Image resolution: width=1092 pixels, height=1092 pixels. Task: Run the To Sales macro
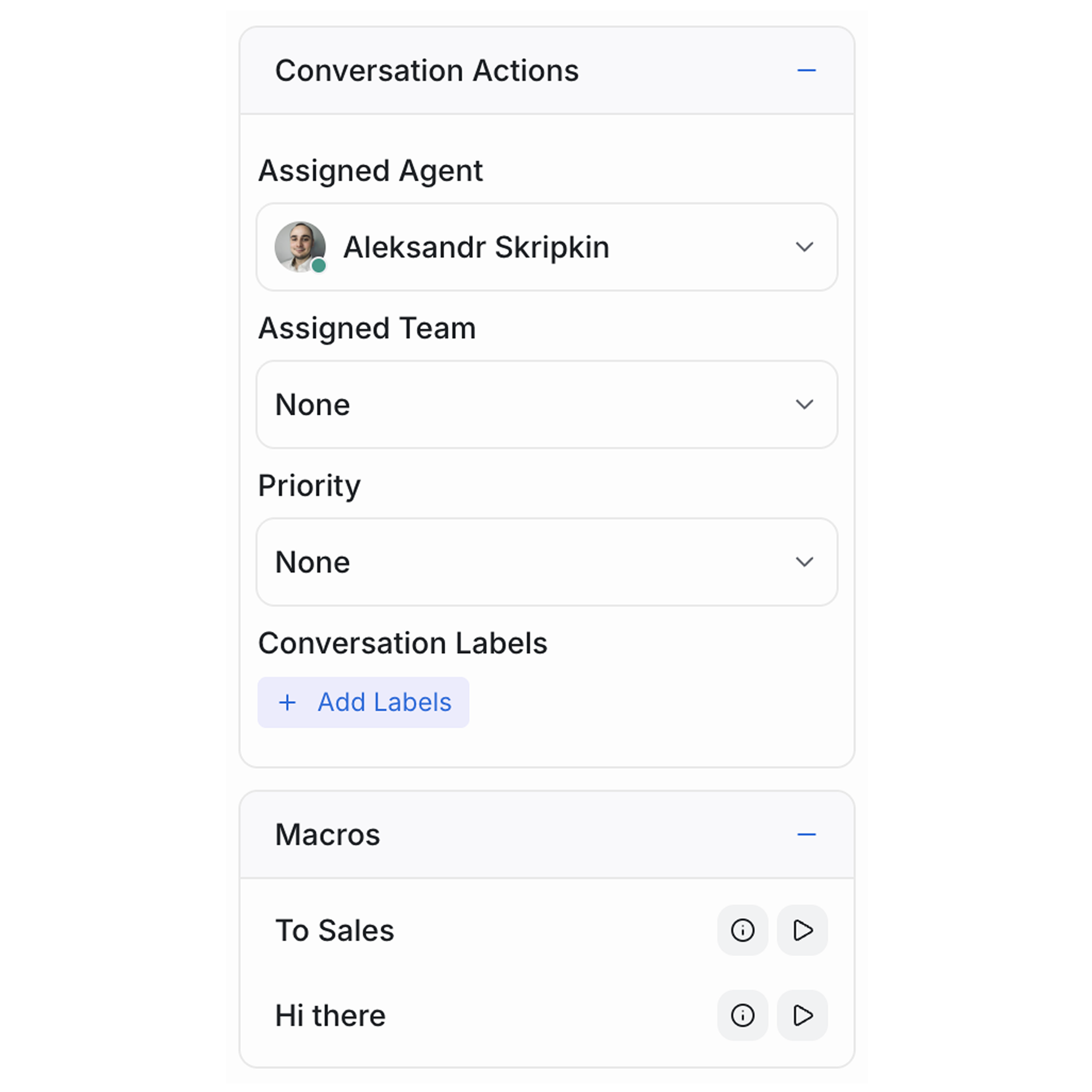802,930
